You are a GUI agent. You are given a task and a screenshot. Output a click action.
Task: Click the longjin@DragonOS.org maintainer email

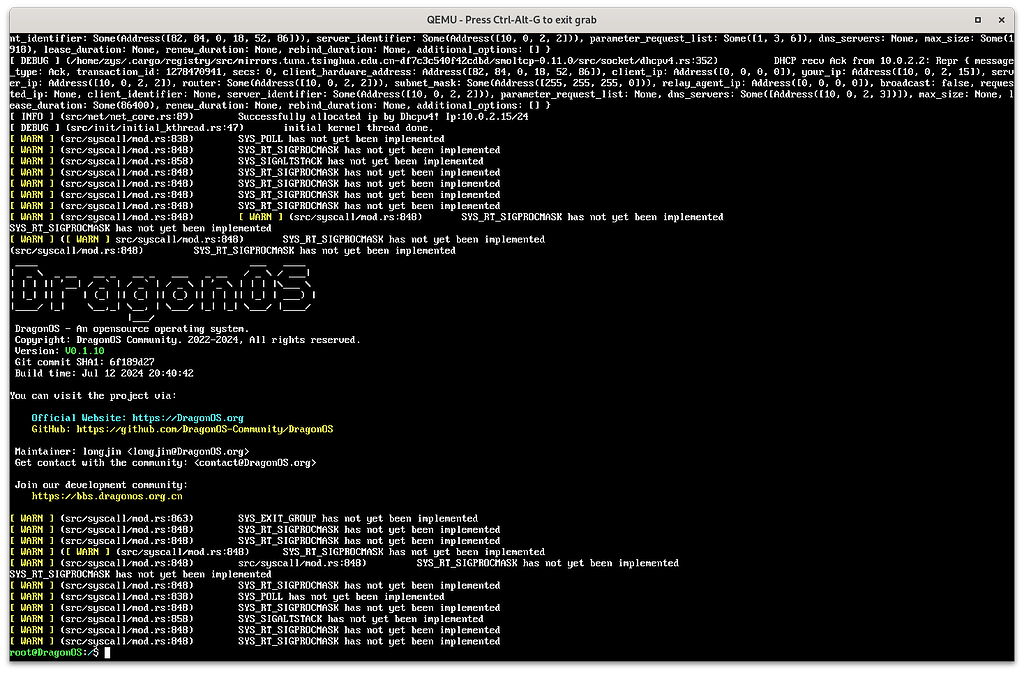pyautogui.click(x=185, y=452)
